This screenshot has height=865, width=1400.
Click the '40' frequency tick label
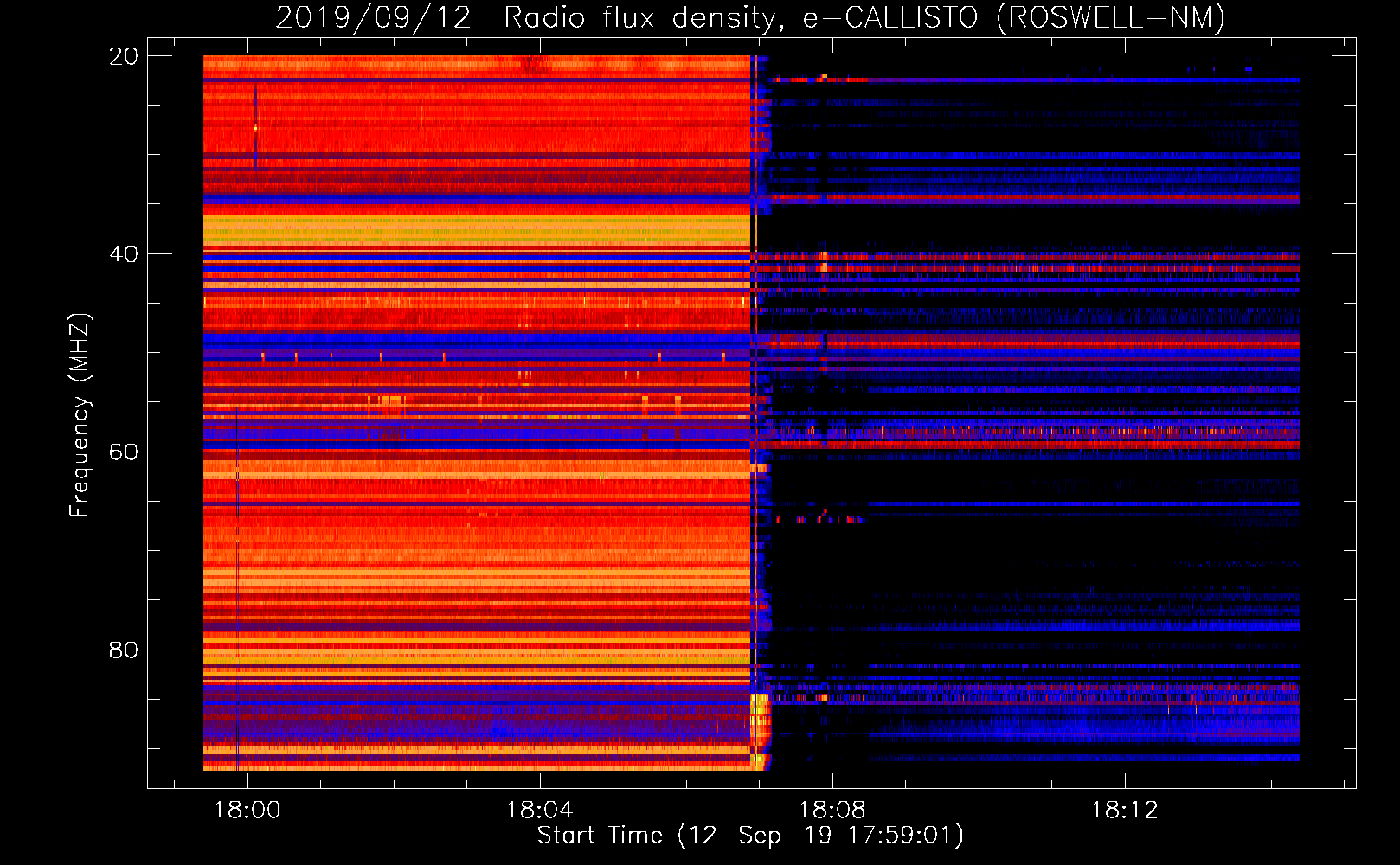(123, 254)
